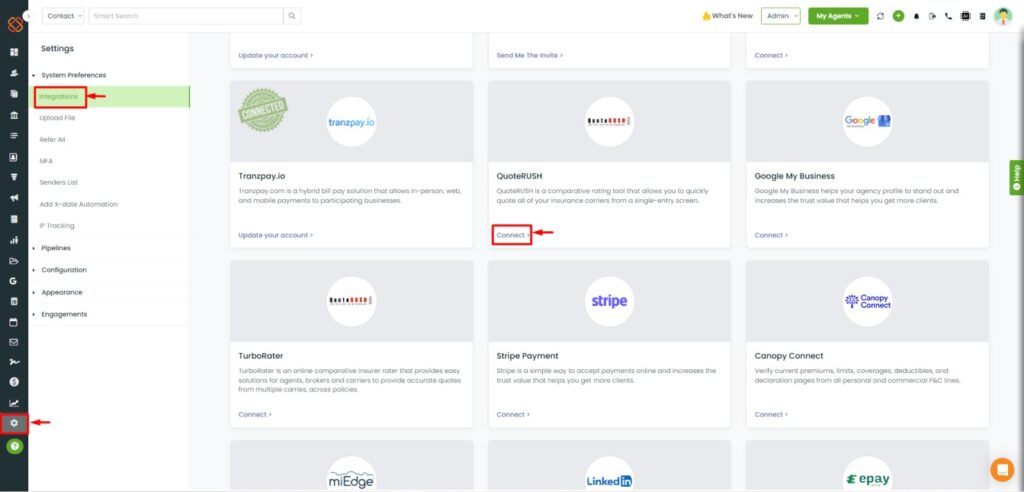Open the orange chat bubble widget
The height and width of the screenshot is (492, 1024).
point(1002,469)
